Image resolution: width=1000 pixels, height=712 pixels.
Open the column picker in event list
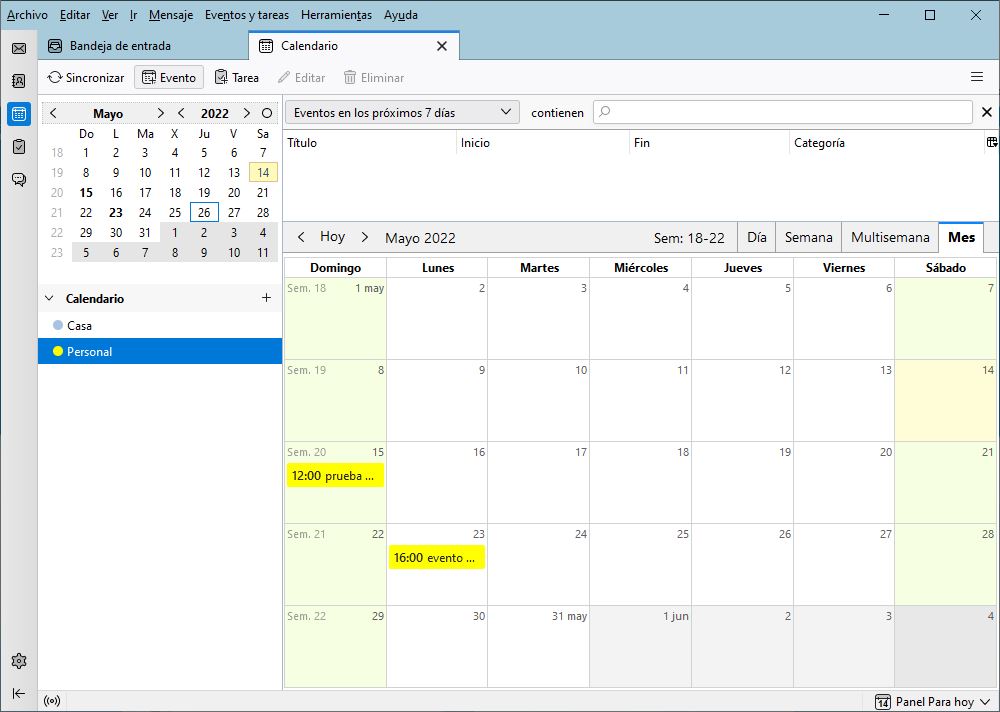991,143
